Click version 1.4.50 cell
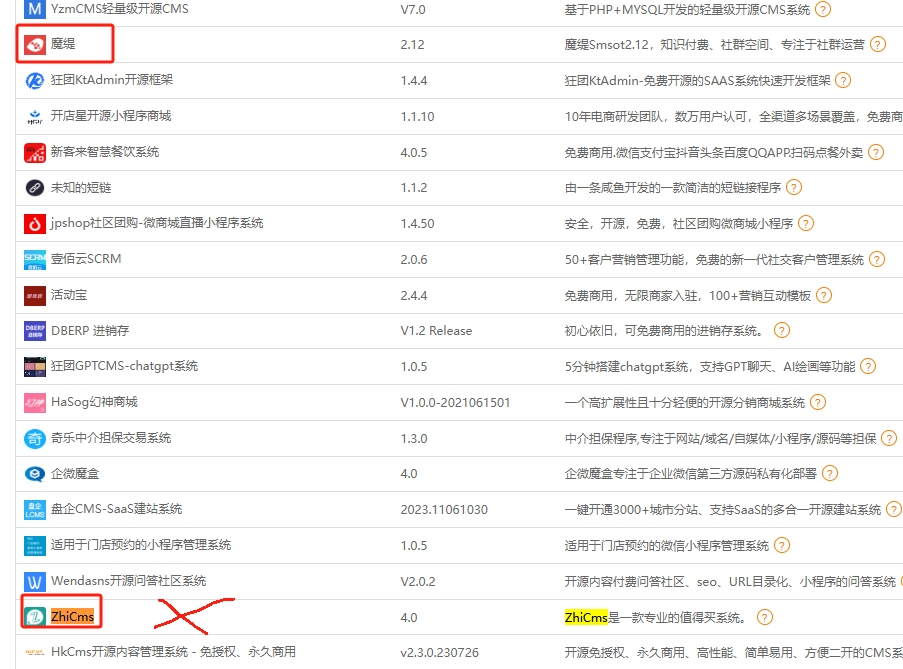This screenshot has height=669, width=903. (418, 223)
